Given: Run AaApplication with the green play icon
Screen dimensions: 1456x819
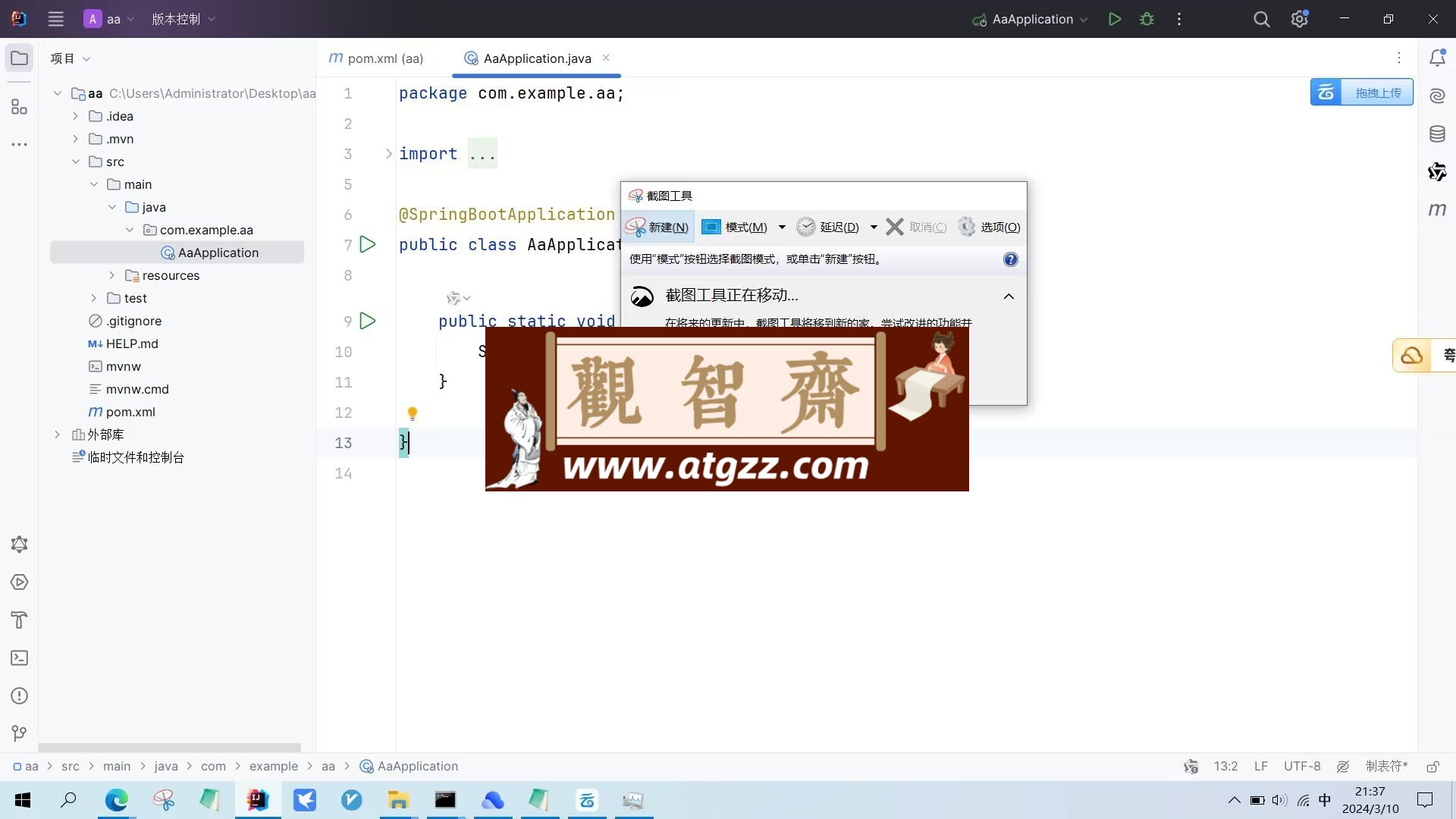Looking at the screenshot, I should 1115,19.
